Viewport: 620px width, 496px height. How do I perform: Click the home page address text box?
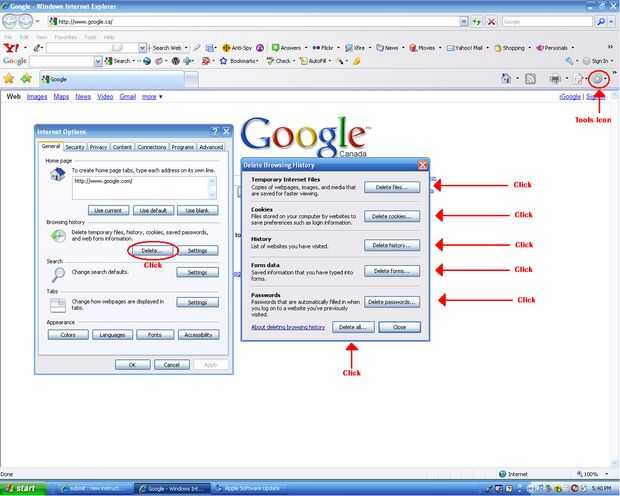(x=144, y=187)
